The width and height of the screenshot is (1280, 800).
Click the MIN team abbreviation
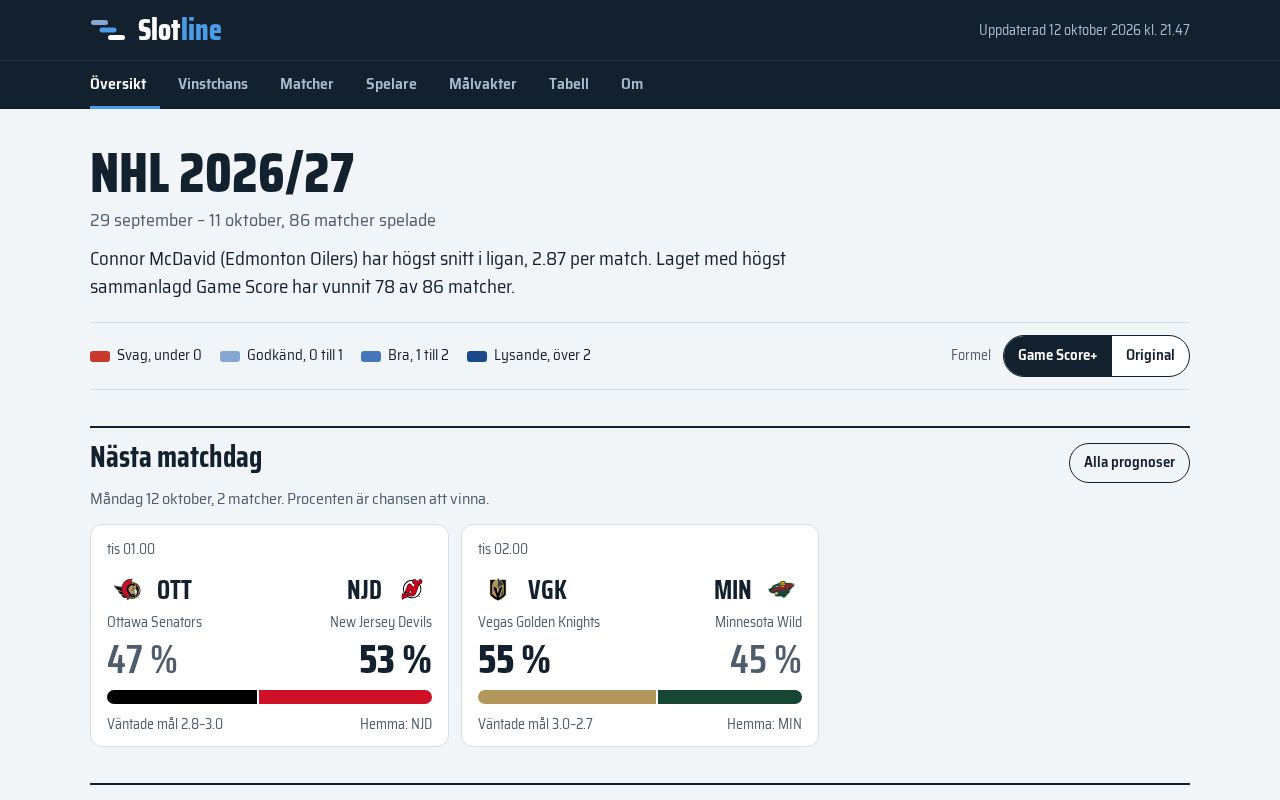click(733, 590)
